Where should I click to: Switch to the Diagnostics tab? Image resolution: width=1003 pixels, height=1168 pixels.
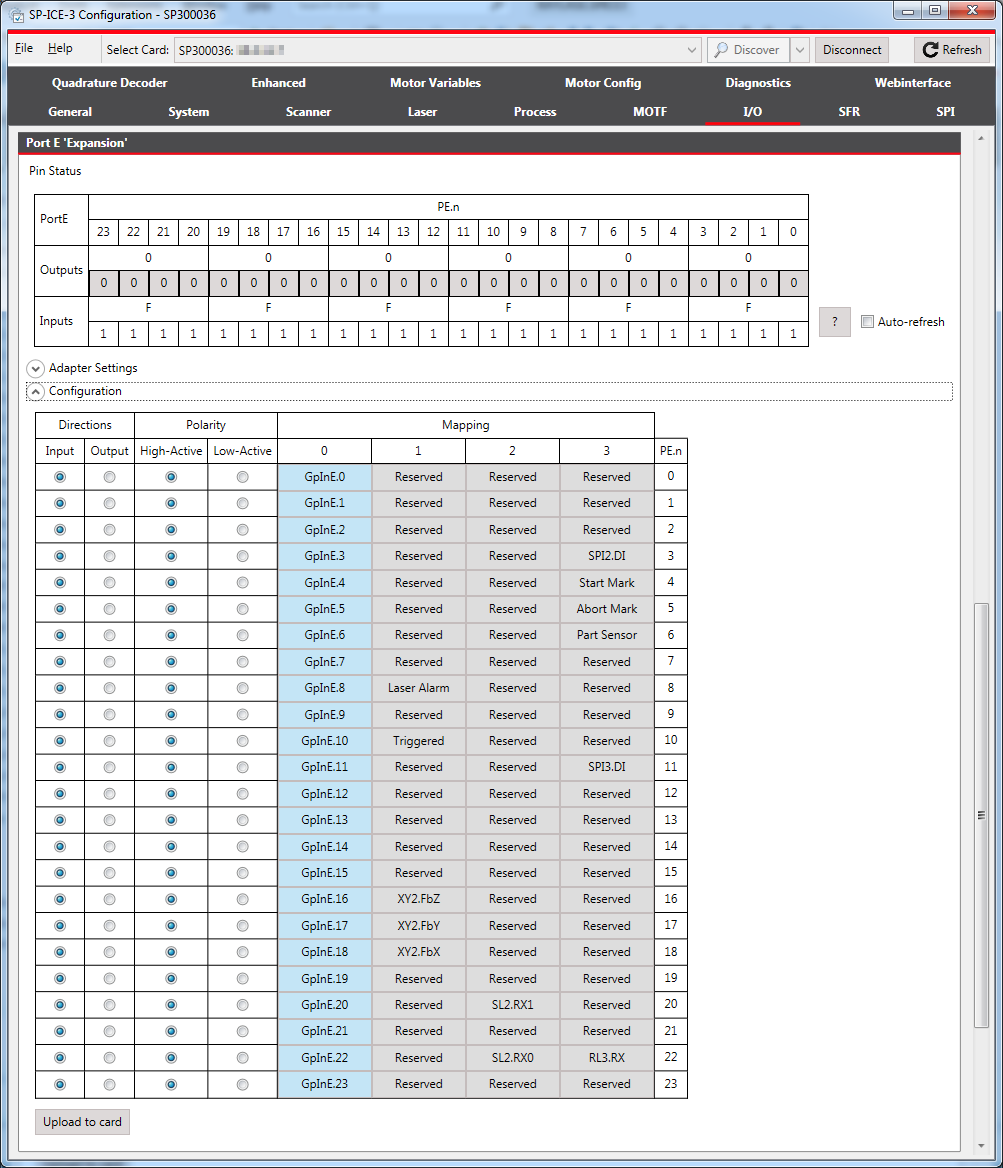758,83
